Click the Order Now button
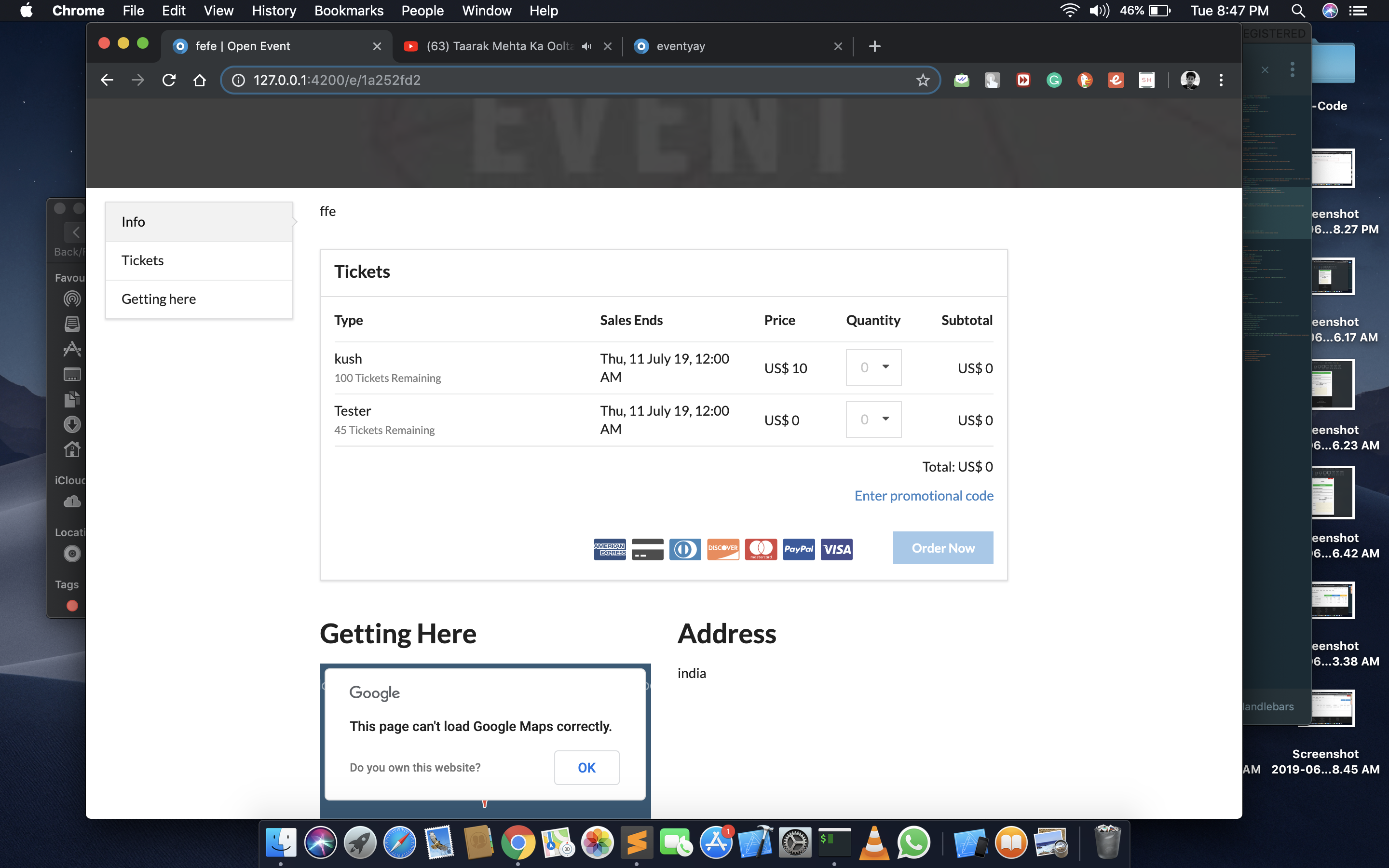 click(942, 548)
